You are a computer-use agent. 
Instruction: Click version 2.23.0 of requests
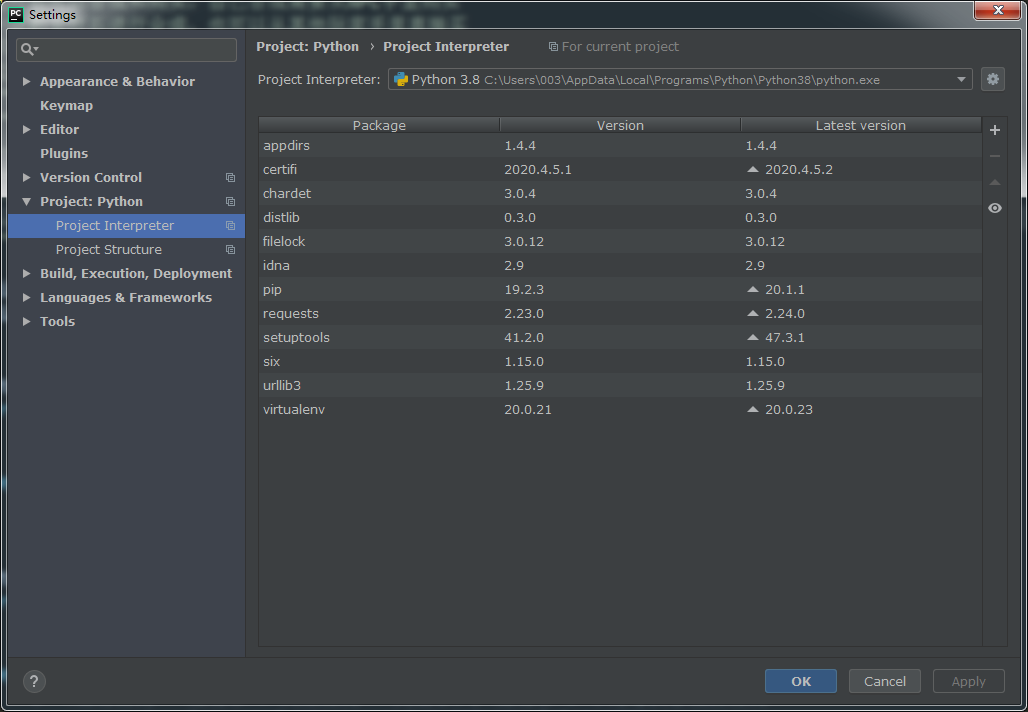pos(524,313)
